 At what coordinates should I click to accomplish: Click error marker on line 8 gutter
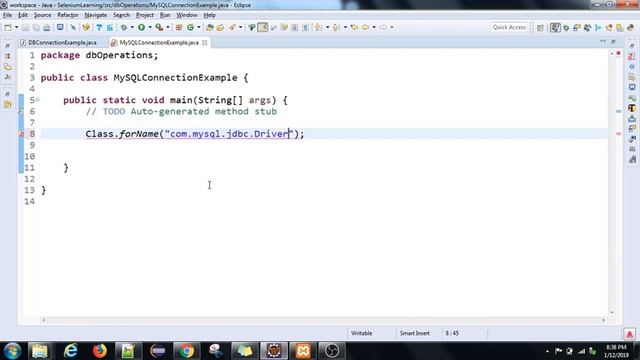click(21, 134)
